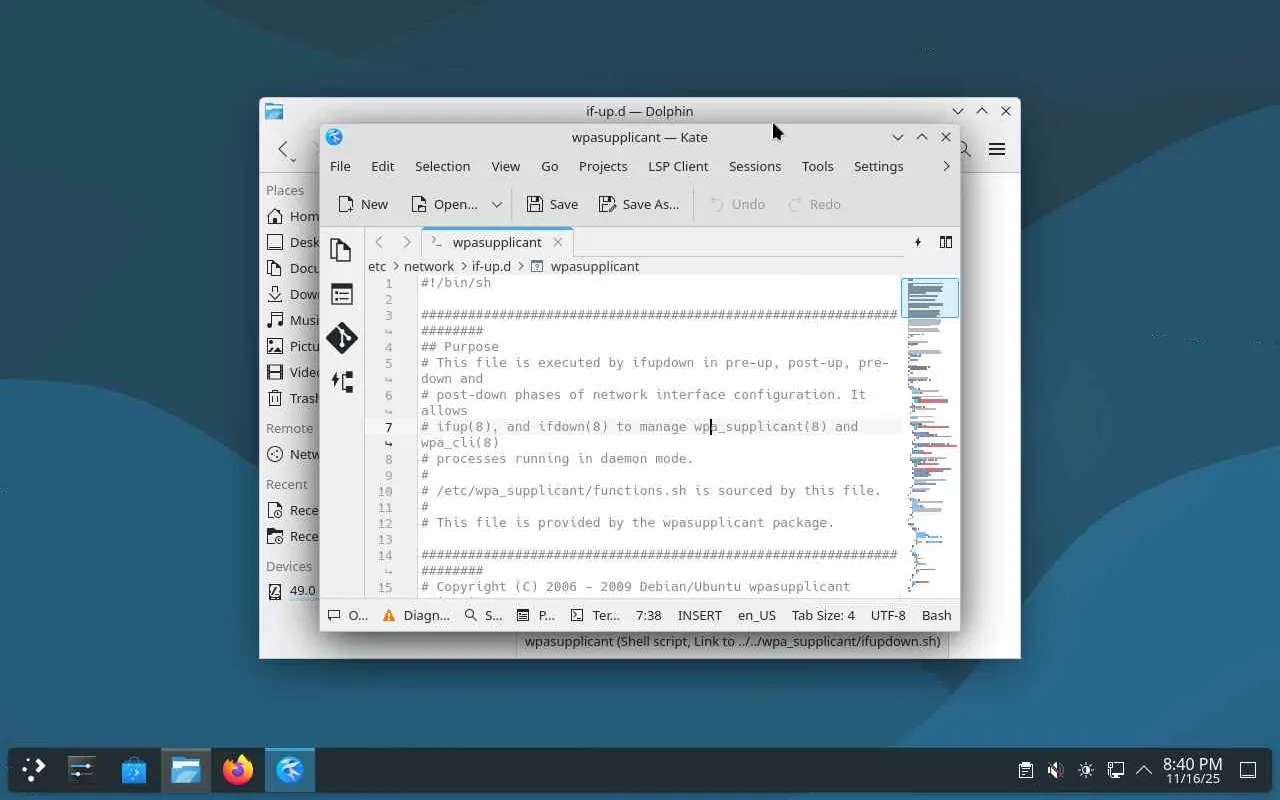Image resolution: width=1280 pixels, height=800 pixels.
Task: Open the Tab Size: 4 indentation dropdown
Action: (x=823, y=615)
